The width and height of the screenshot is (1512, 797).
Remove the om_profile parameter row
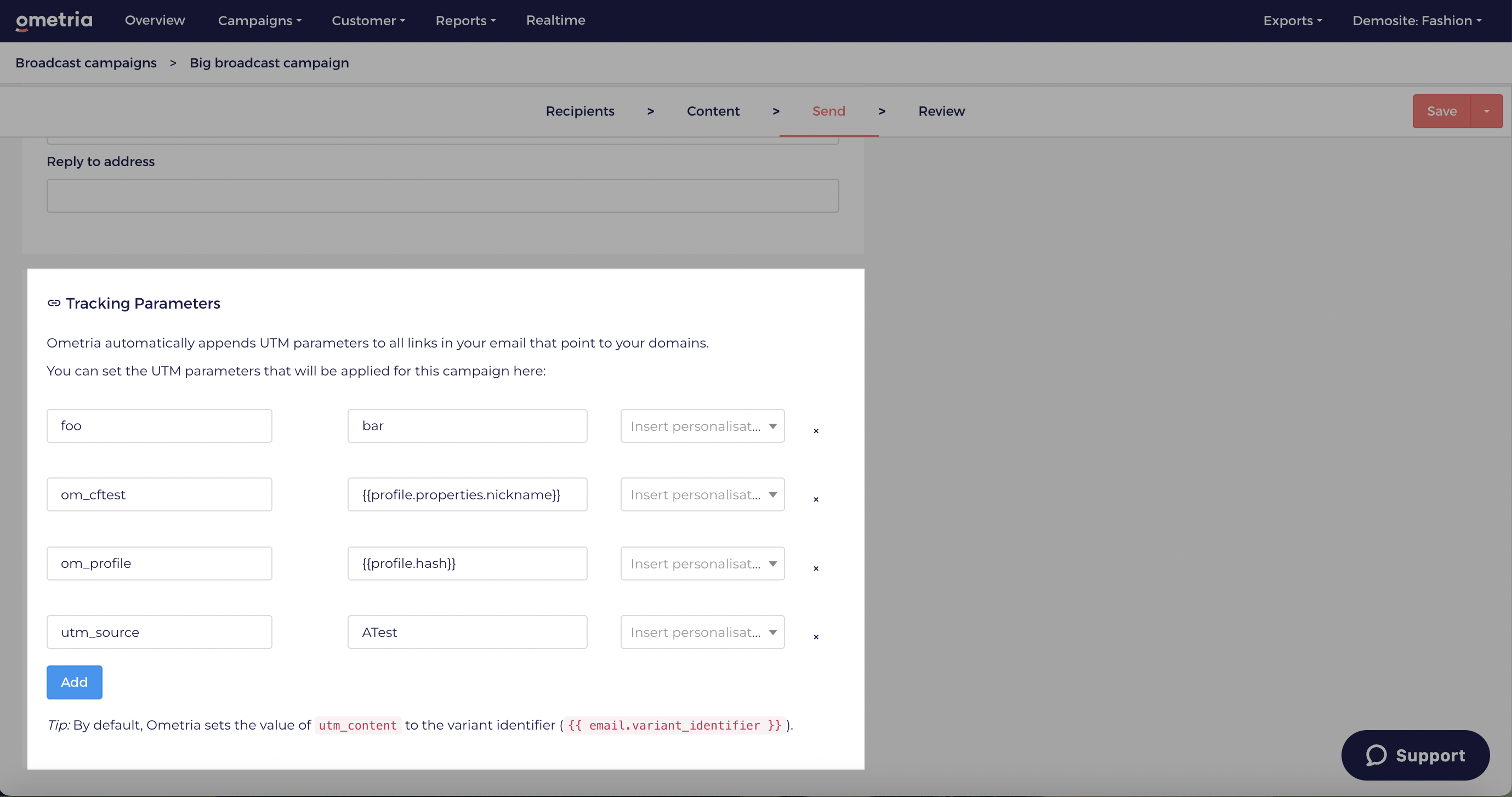(x=816, y=568)
